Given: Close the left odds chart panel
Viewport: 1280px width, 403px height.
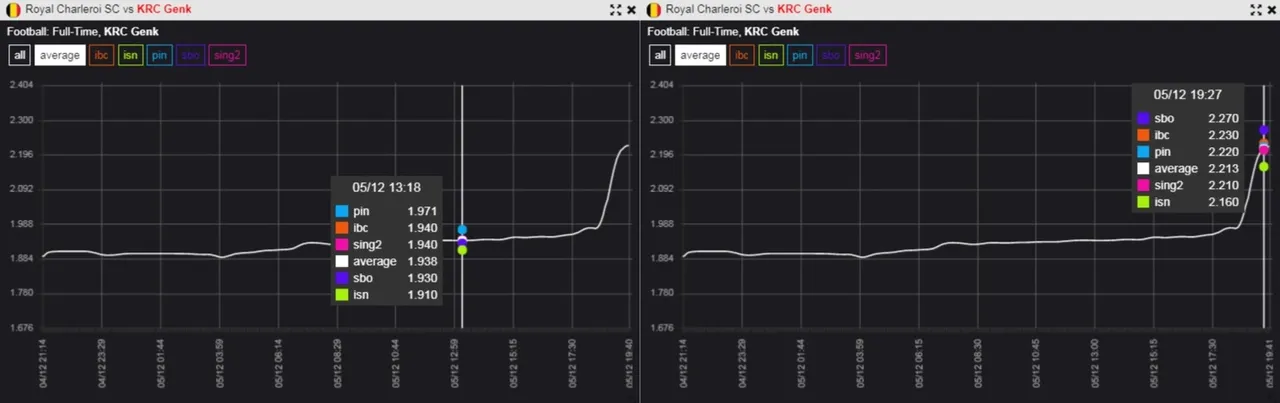Looking at the screenshot, I should pos(631,9).
